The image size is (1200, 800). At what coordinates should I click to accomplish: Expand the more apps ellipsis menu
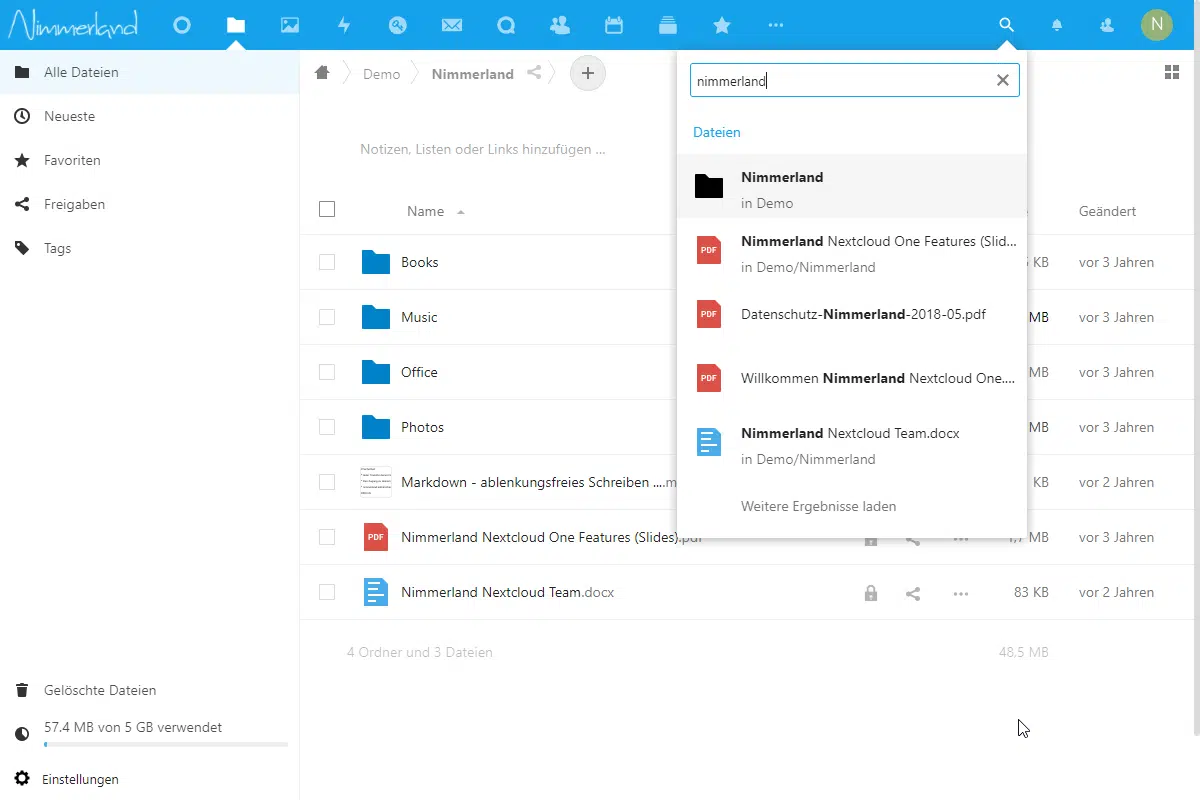(x=776, y=25)
